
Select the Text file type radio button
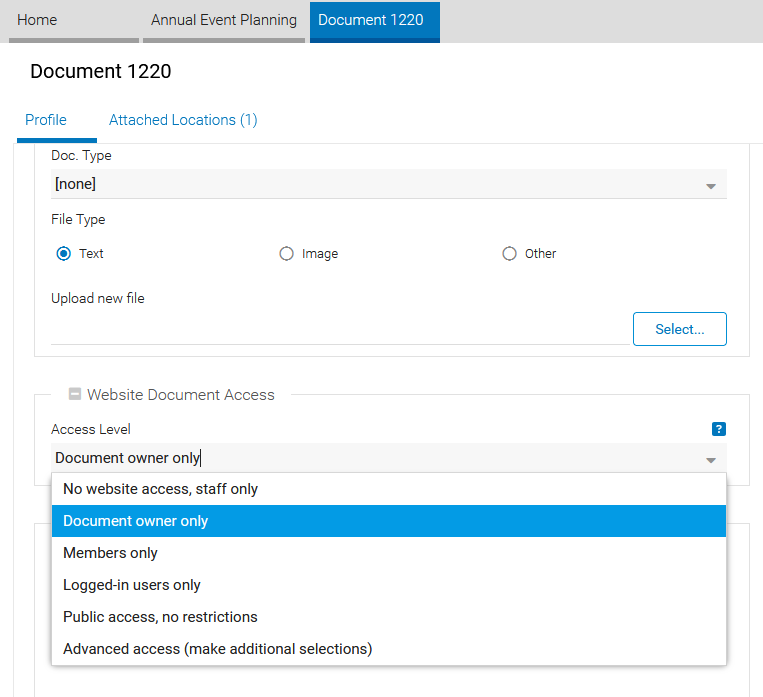(x=64, y=254)
